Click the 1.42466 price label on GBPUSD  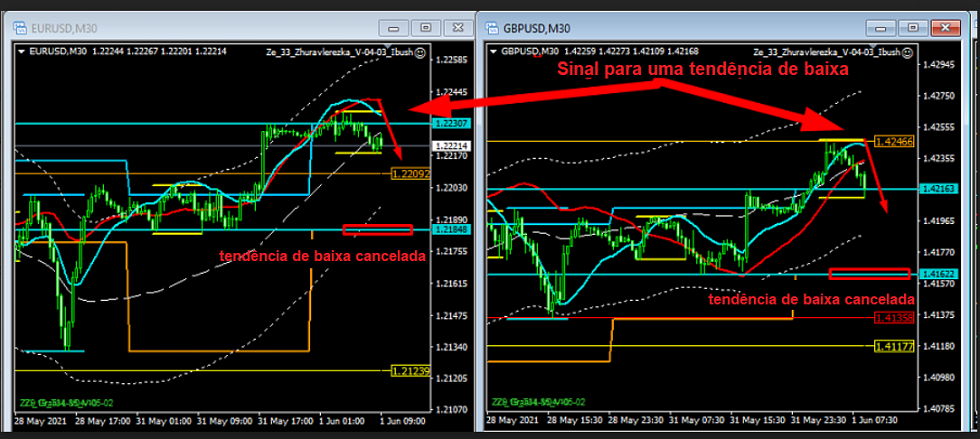pos(895,142)
